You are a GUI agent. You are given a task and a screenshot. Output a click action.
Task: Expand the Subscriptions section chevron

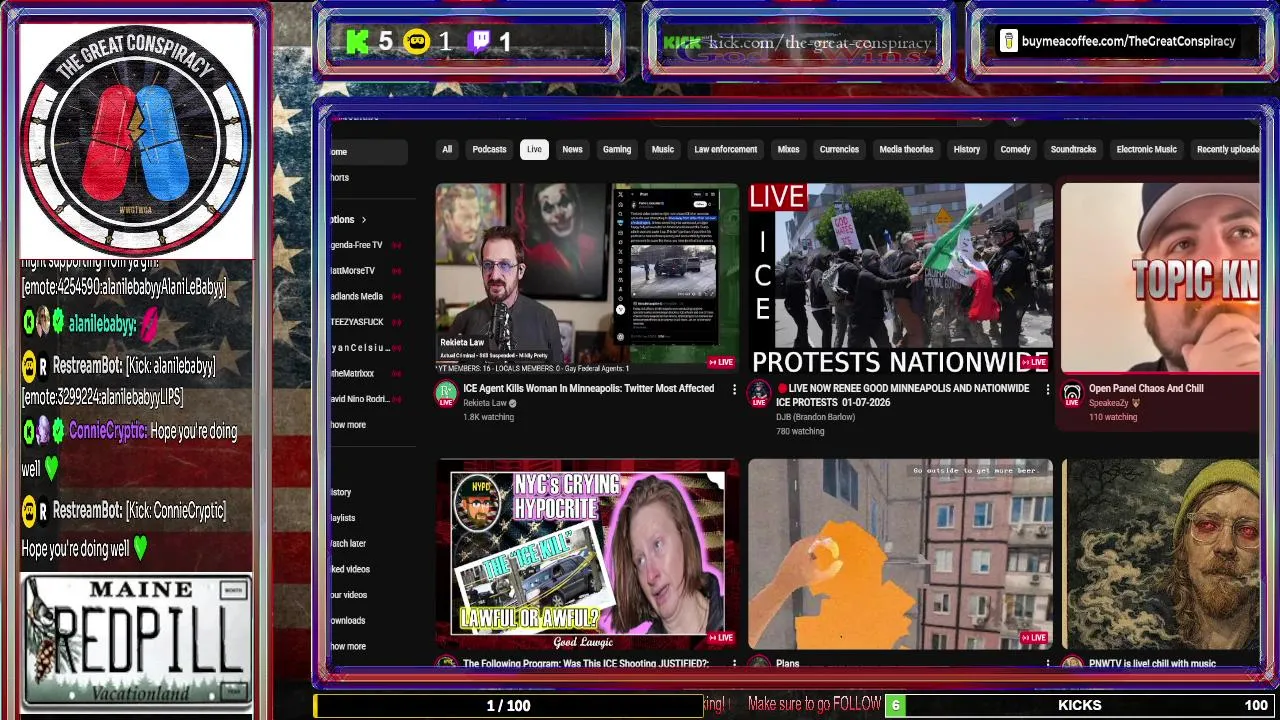(x=364, y=220)
